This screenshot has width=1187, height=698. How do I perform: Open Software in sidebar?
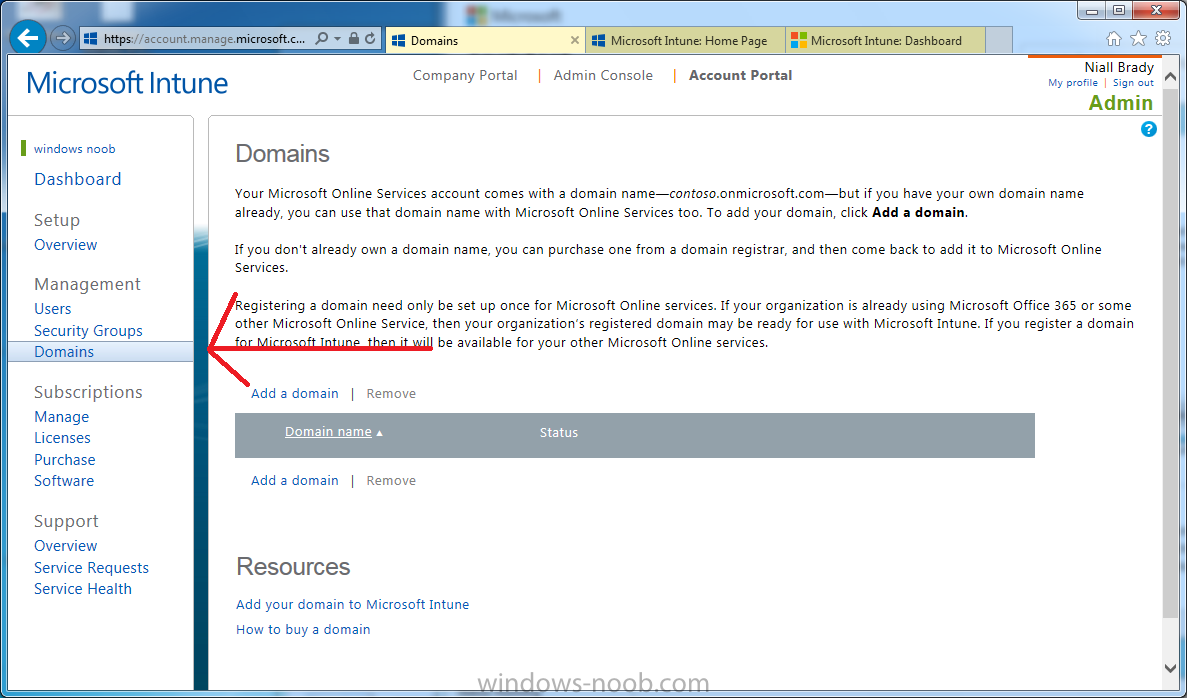point(64,481)
